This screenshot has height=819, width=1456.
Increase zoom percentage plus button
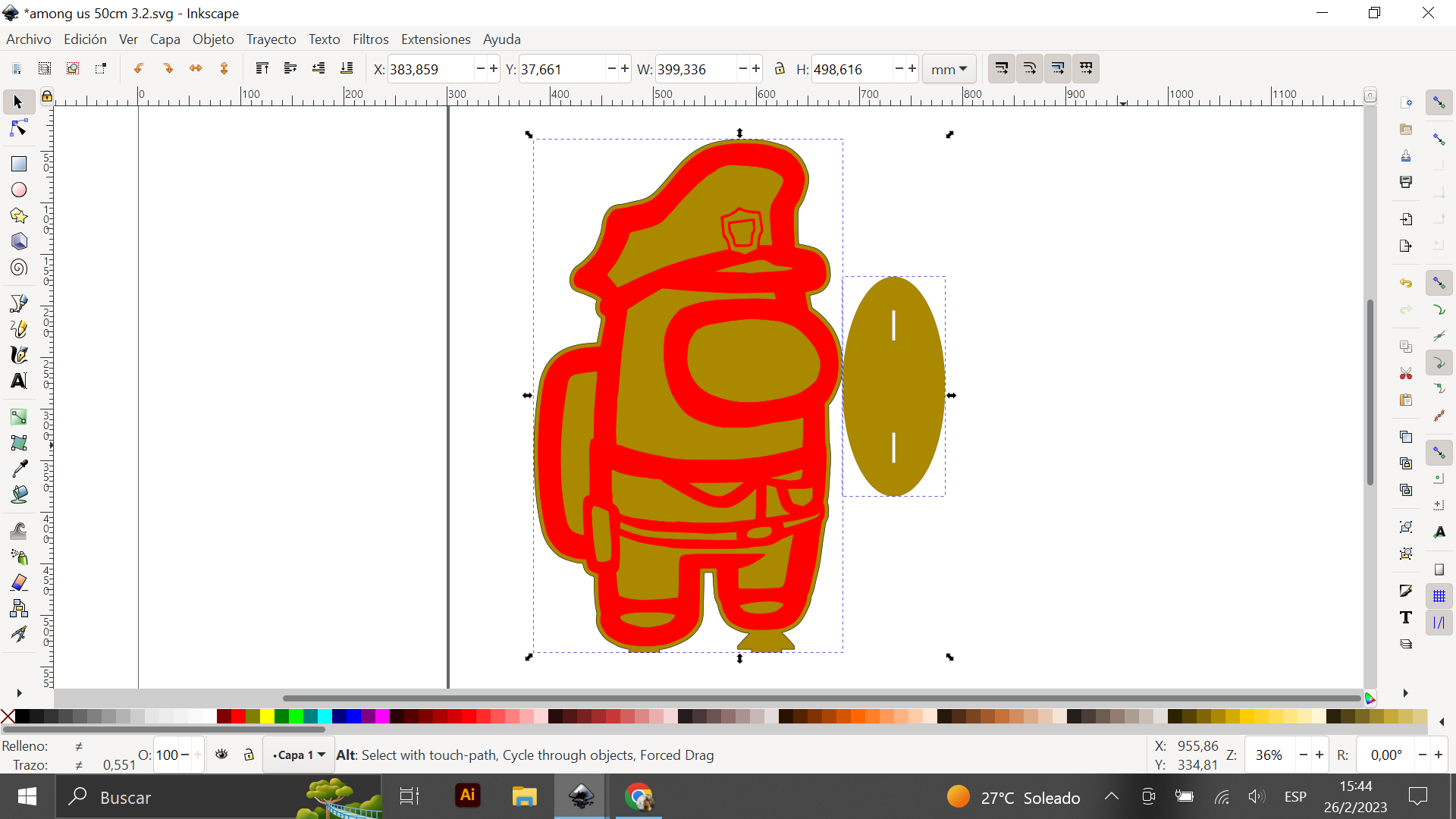(1319, 755)
